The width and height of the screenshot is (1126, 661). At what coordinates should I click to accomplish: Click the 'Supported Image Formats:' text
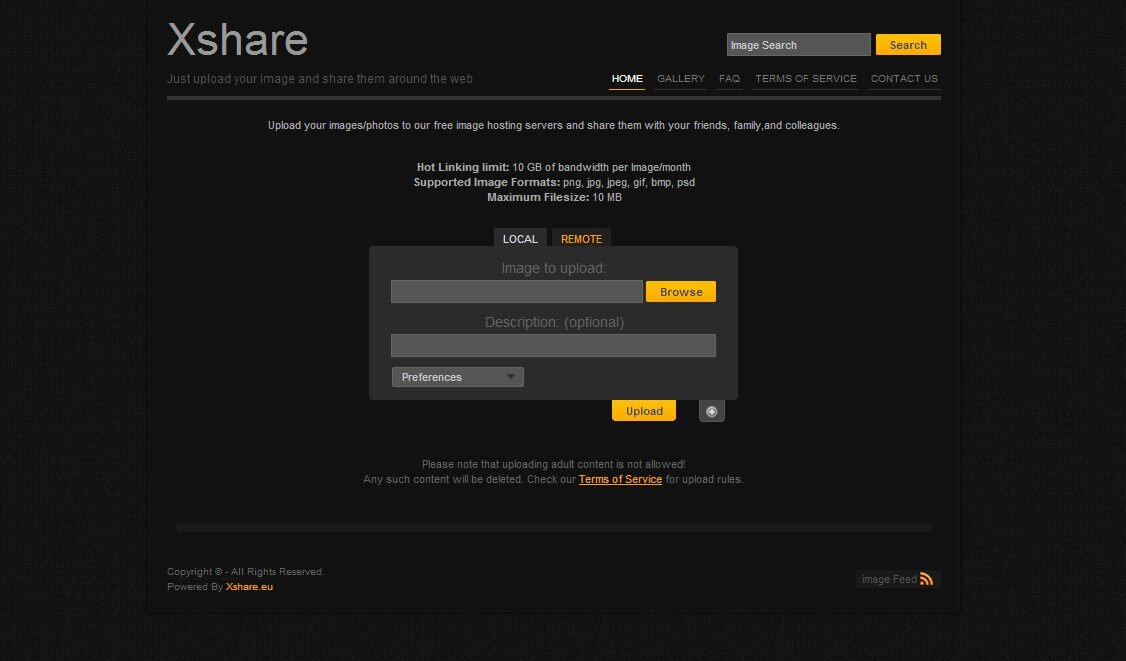tap(487, 182)
